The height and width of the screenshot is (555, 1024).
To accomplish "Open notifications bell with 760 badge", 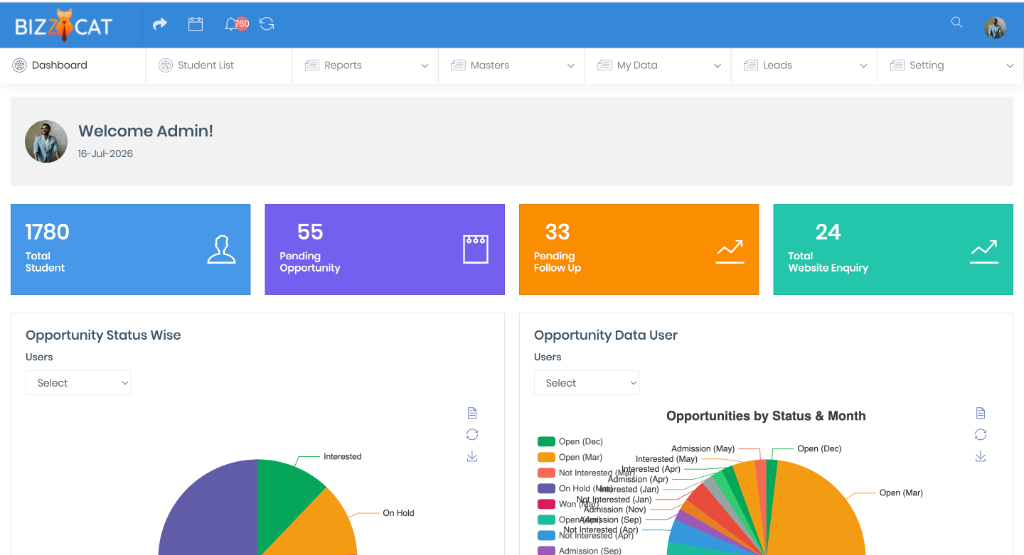I will click(236, 24).
